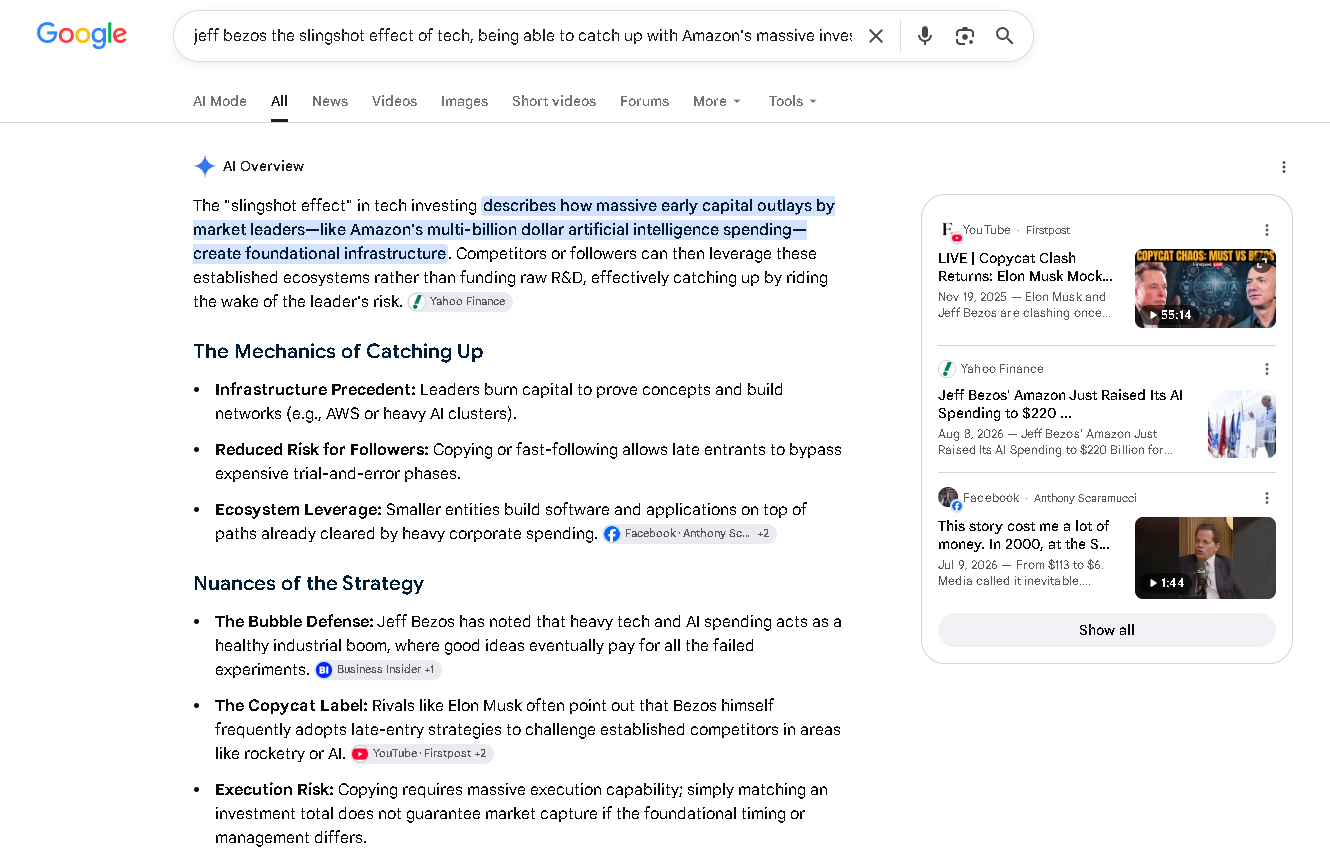Play the 1:44 Scaramucci video thumbnail
Image resolution: width=1330 pixels, height=857 pixels.
[x=1205, y=558]
